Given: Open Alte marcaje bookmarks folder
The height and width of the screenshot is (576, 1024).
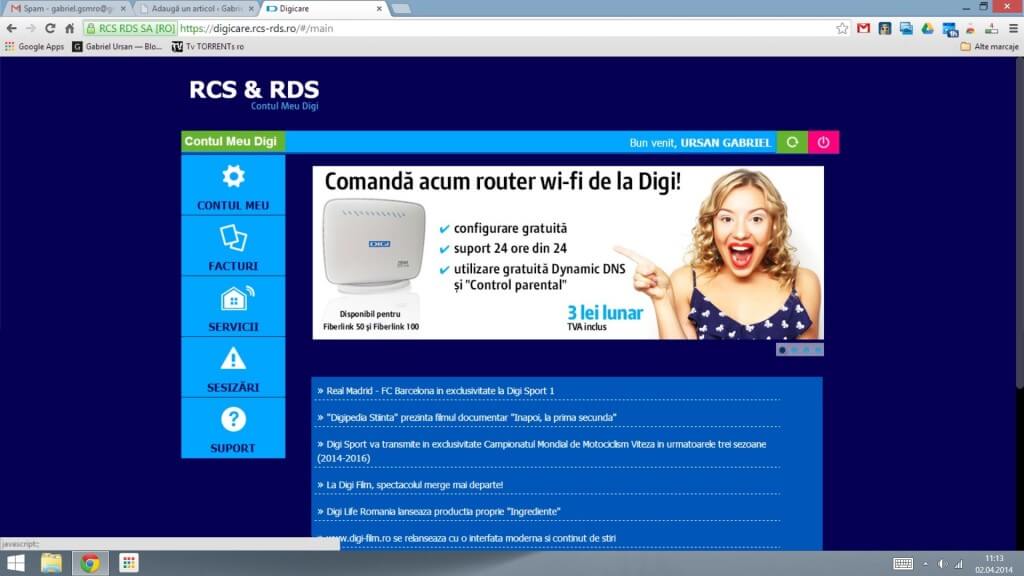Looking at the screenshot, I should point(989,46).
